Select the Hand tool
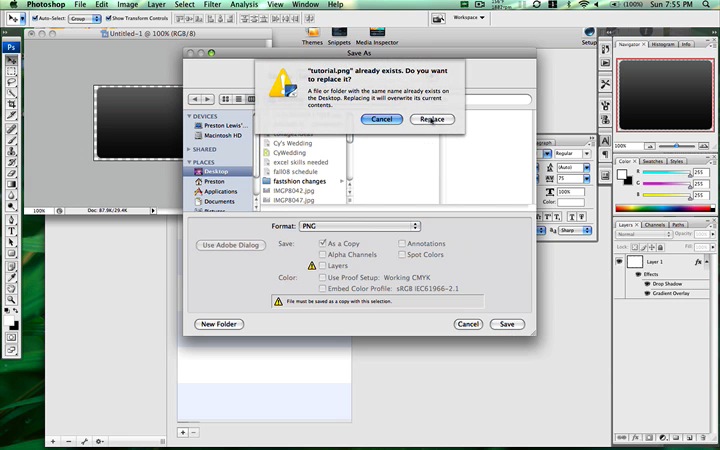The height and width of the screenshot is (450, 720). click(x=11, y=289)
